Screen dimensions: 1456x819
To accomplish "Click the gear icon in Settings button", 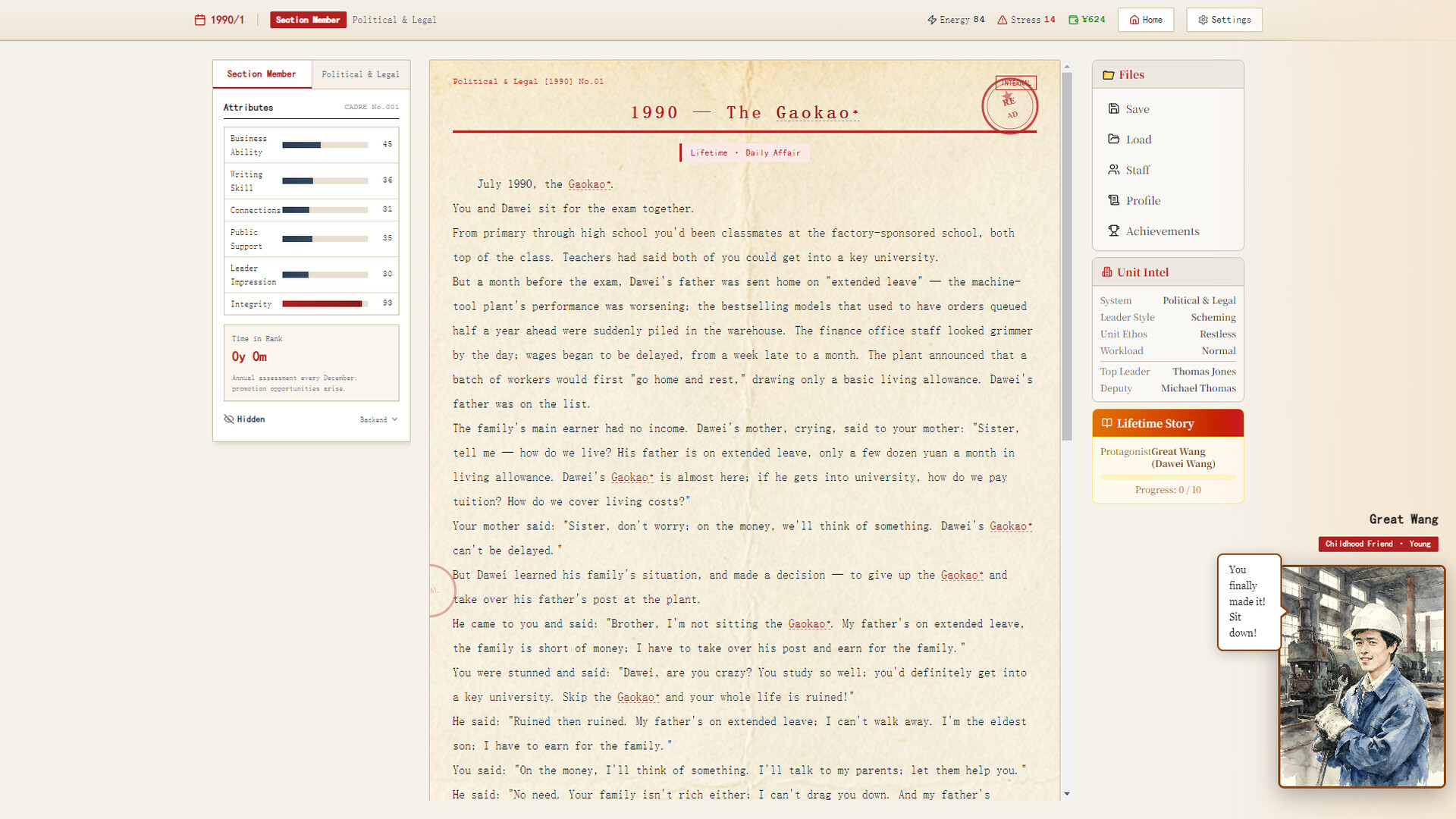I will tap(1203, 20).
